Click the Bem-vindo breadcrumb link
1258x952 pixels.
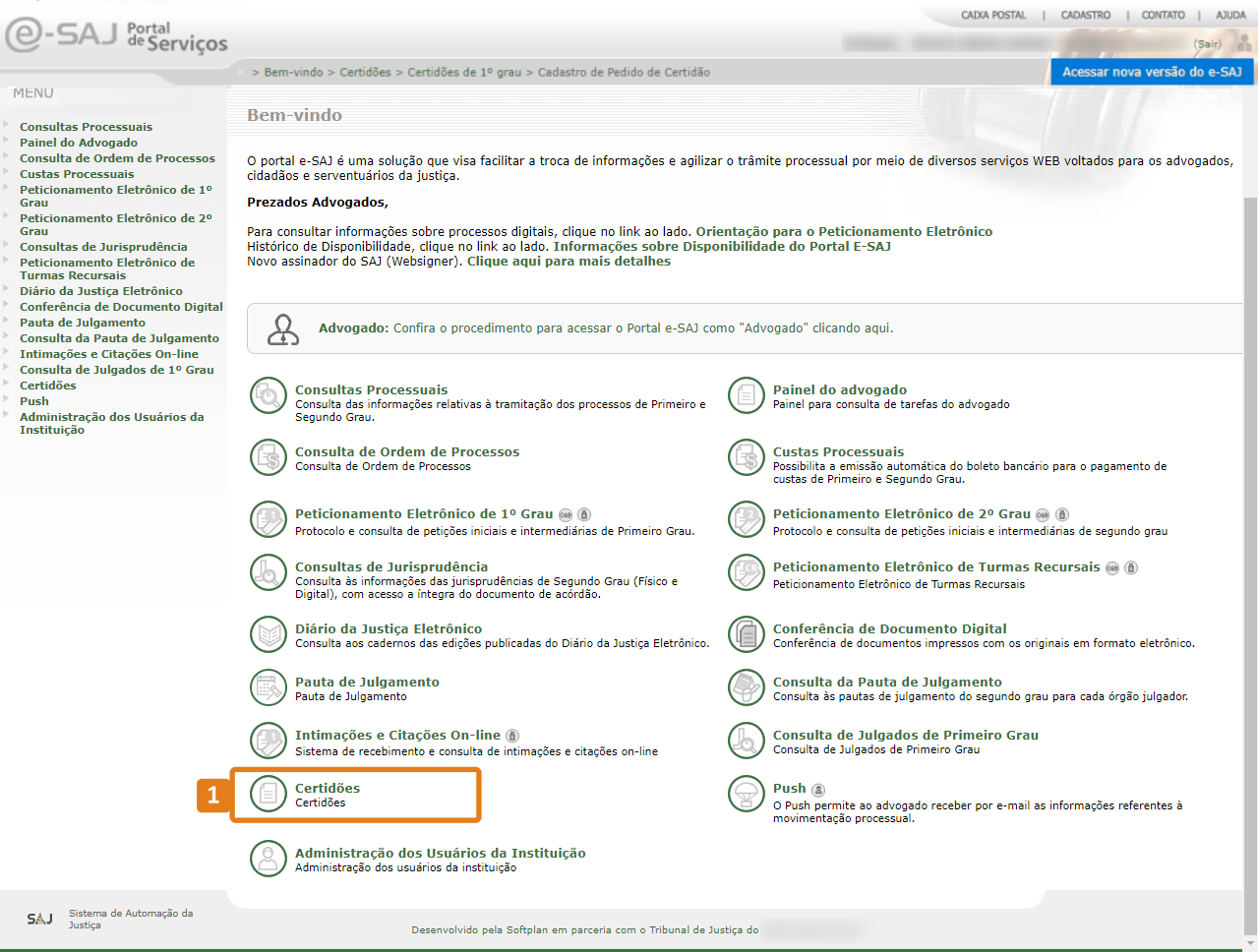(293, 73)
